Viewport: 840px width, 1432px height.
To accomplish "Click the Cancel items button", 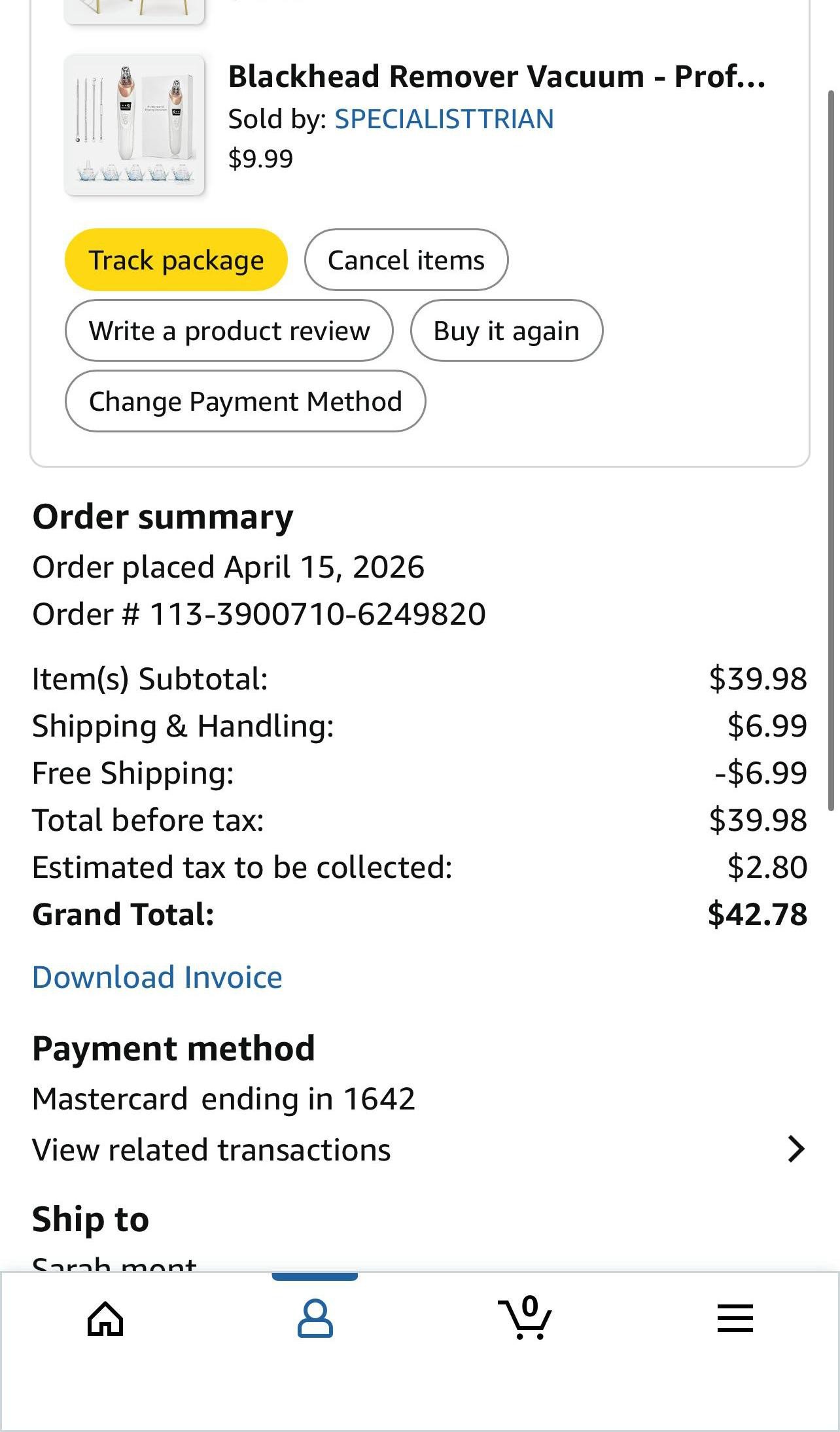I will coord(406,260).
